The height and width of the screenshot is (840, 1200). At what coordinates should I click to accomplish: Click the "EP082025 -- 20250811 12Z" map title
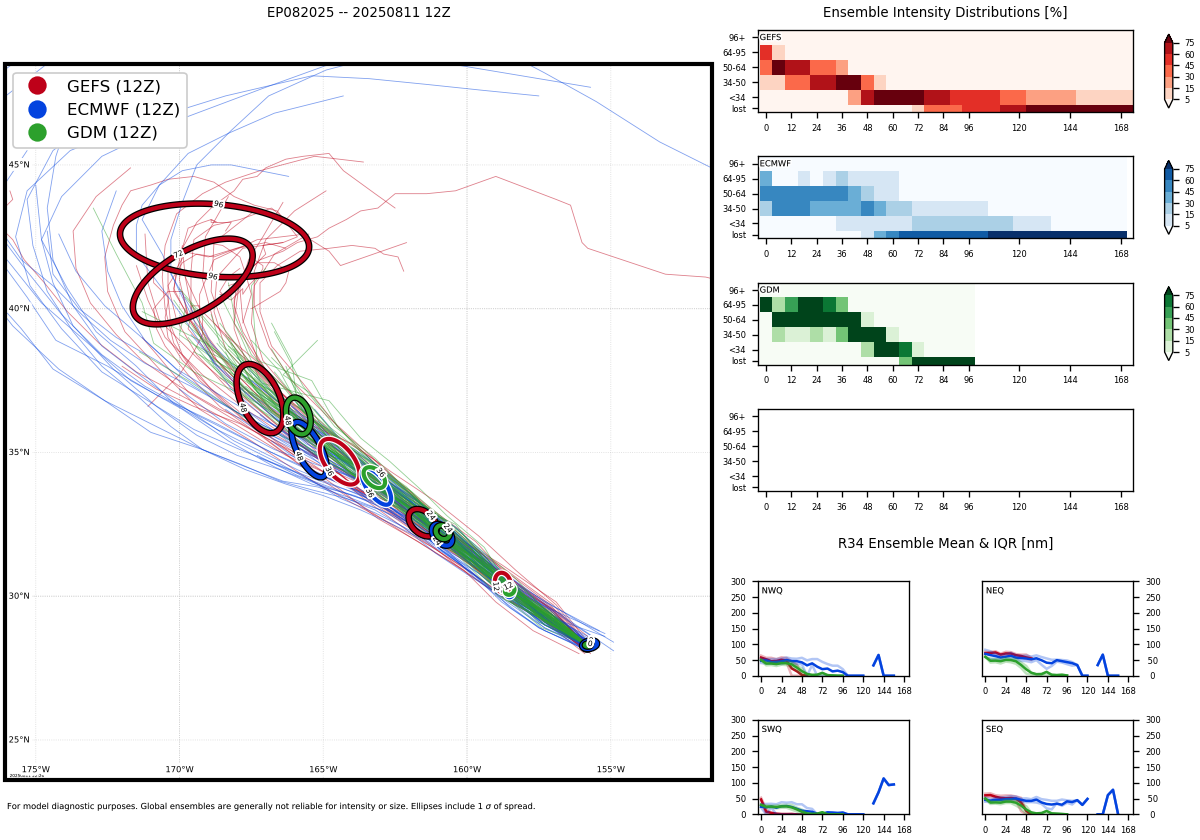pyautogui.click(x=358, y=13)
